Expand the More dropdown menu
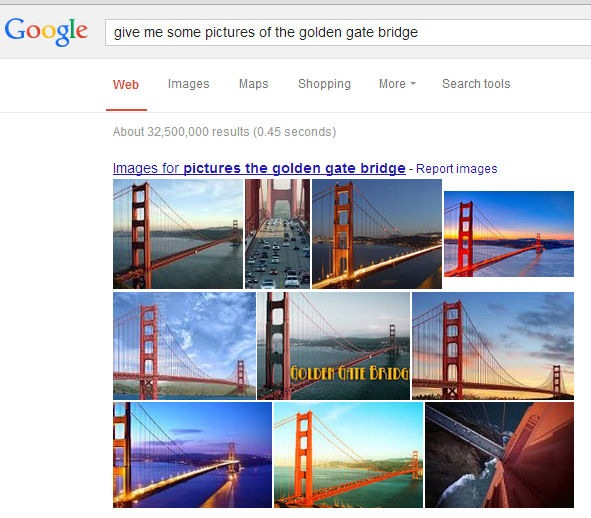 click(x=397, y=84)
